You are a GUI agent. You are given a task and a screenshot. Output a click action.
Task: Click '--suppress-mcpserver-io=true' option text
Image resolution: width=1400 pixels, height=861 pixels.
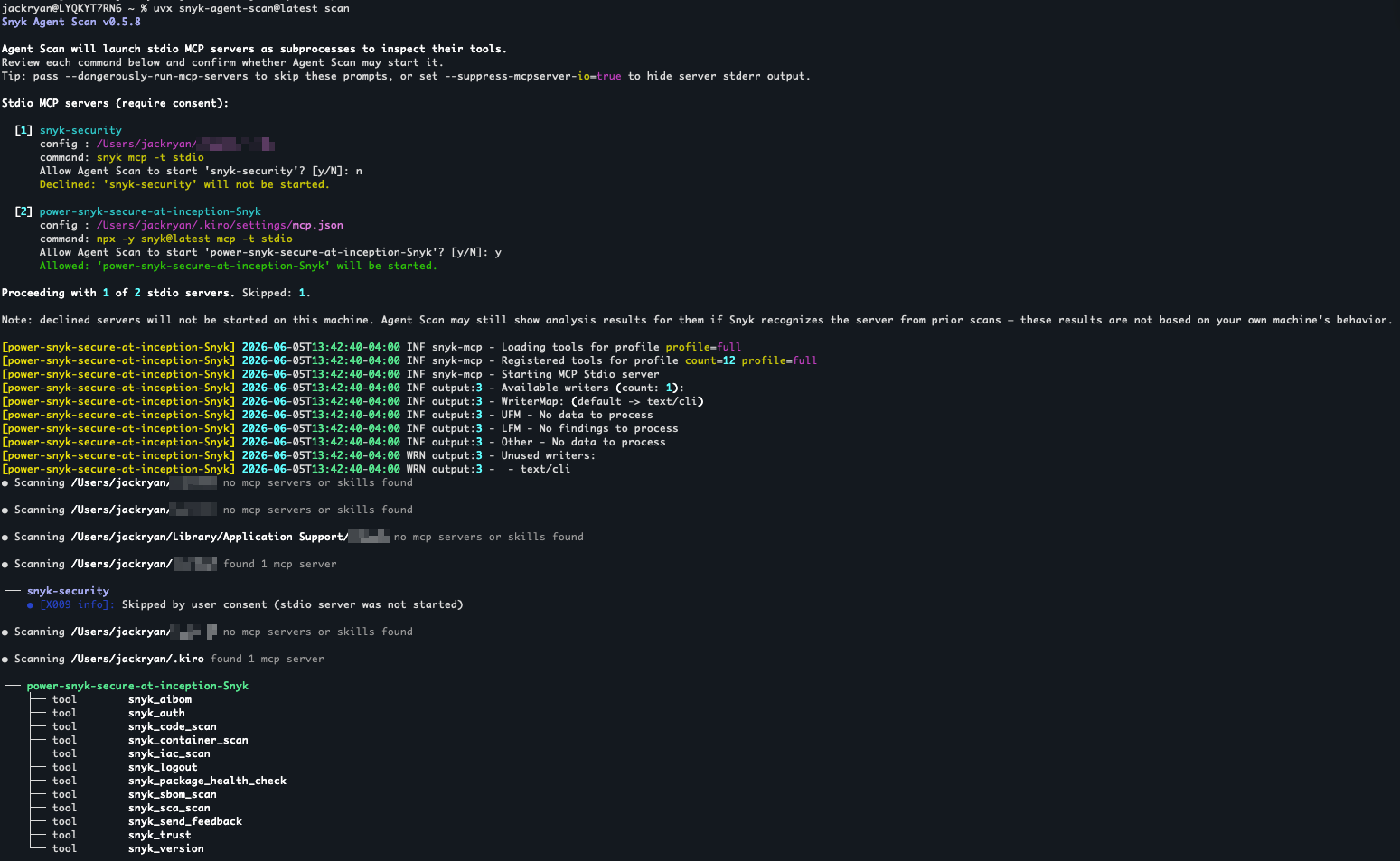coord(533,76)
